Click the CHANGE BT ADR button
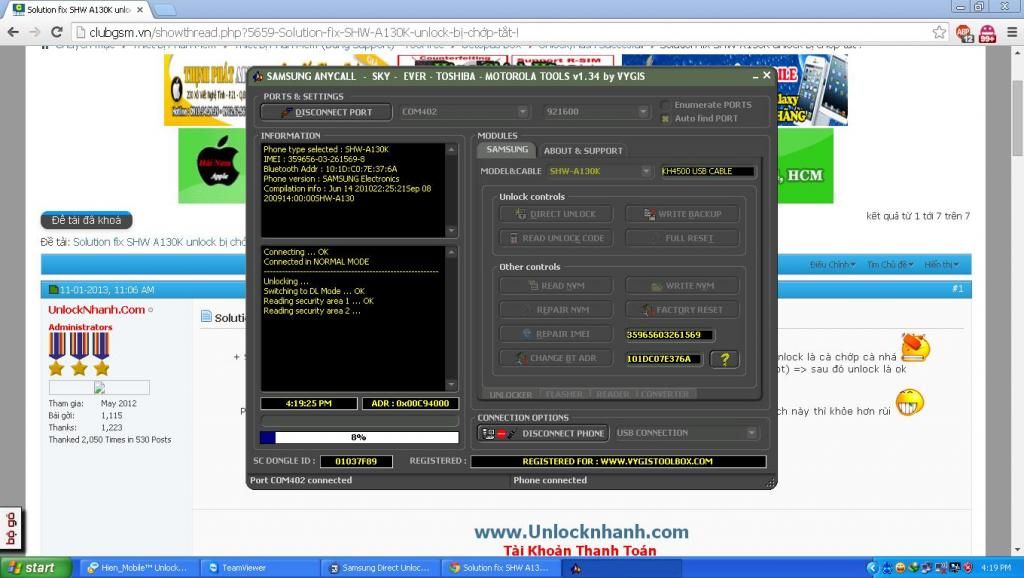Viewport: 1024px width, 578px height. [556, 358]
